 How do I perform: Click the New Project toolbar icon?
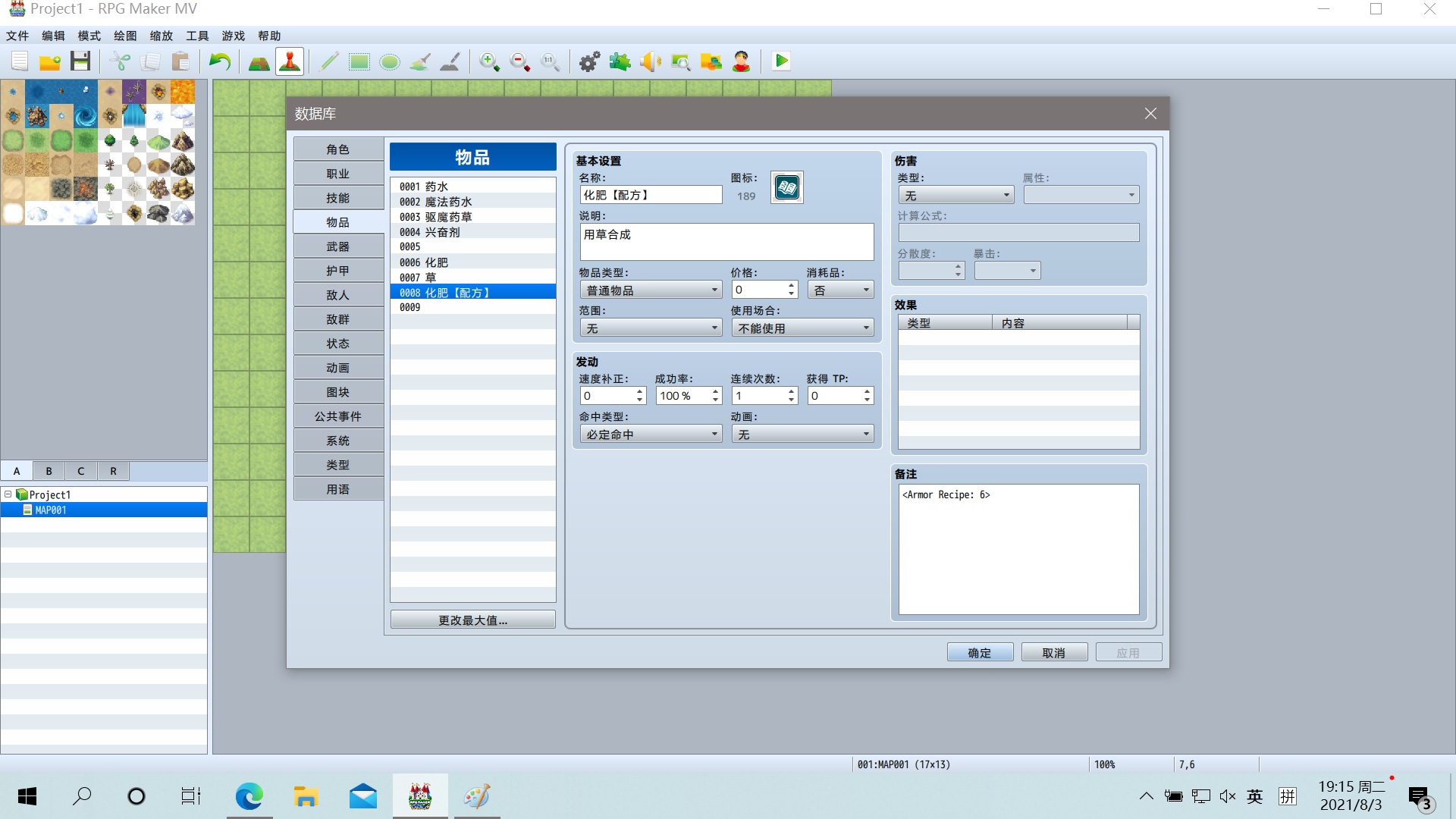tap(20, 61)
